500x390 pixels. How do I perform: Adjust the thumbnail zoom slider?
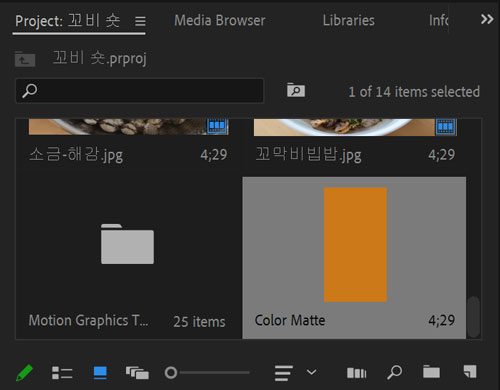point(207,373)
